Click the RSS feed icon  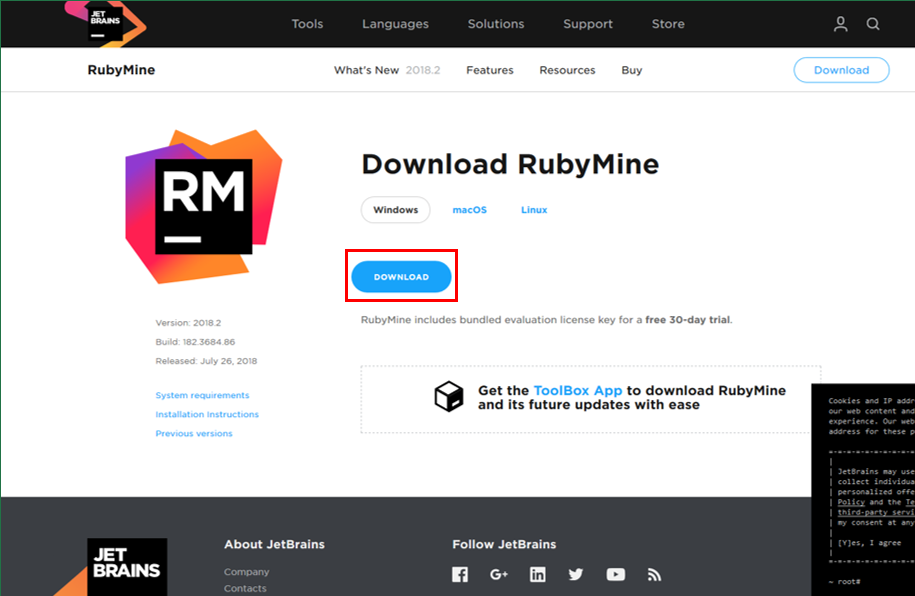pyautogui.click(x=654, y=575)
